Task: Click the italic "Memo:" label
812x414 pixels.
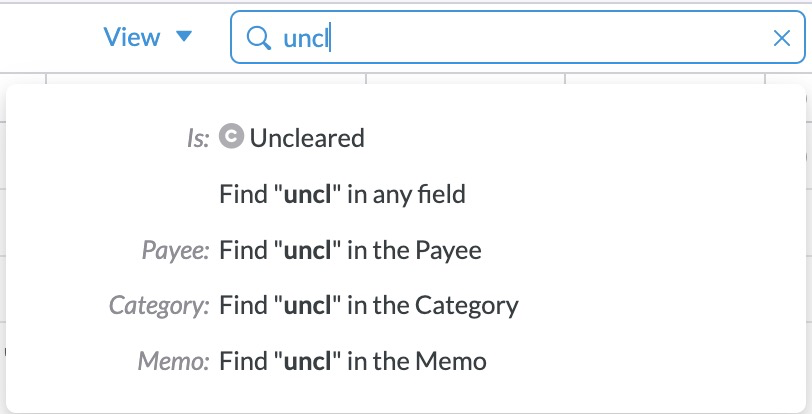Action: coord(173,361)
